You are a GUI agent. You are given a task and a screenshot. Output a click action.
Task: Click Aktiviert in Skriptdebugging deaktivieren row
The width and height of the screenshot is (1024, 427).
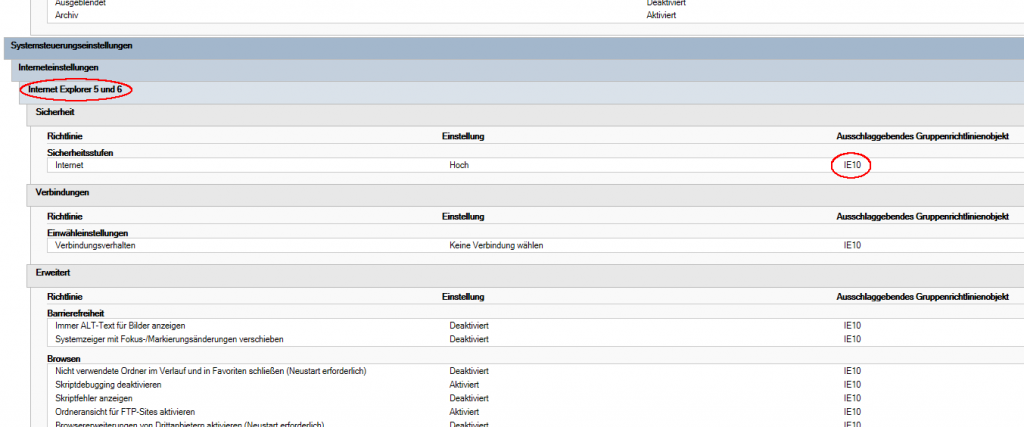pos(464,385)
